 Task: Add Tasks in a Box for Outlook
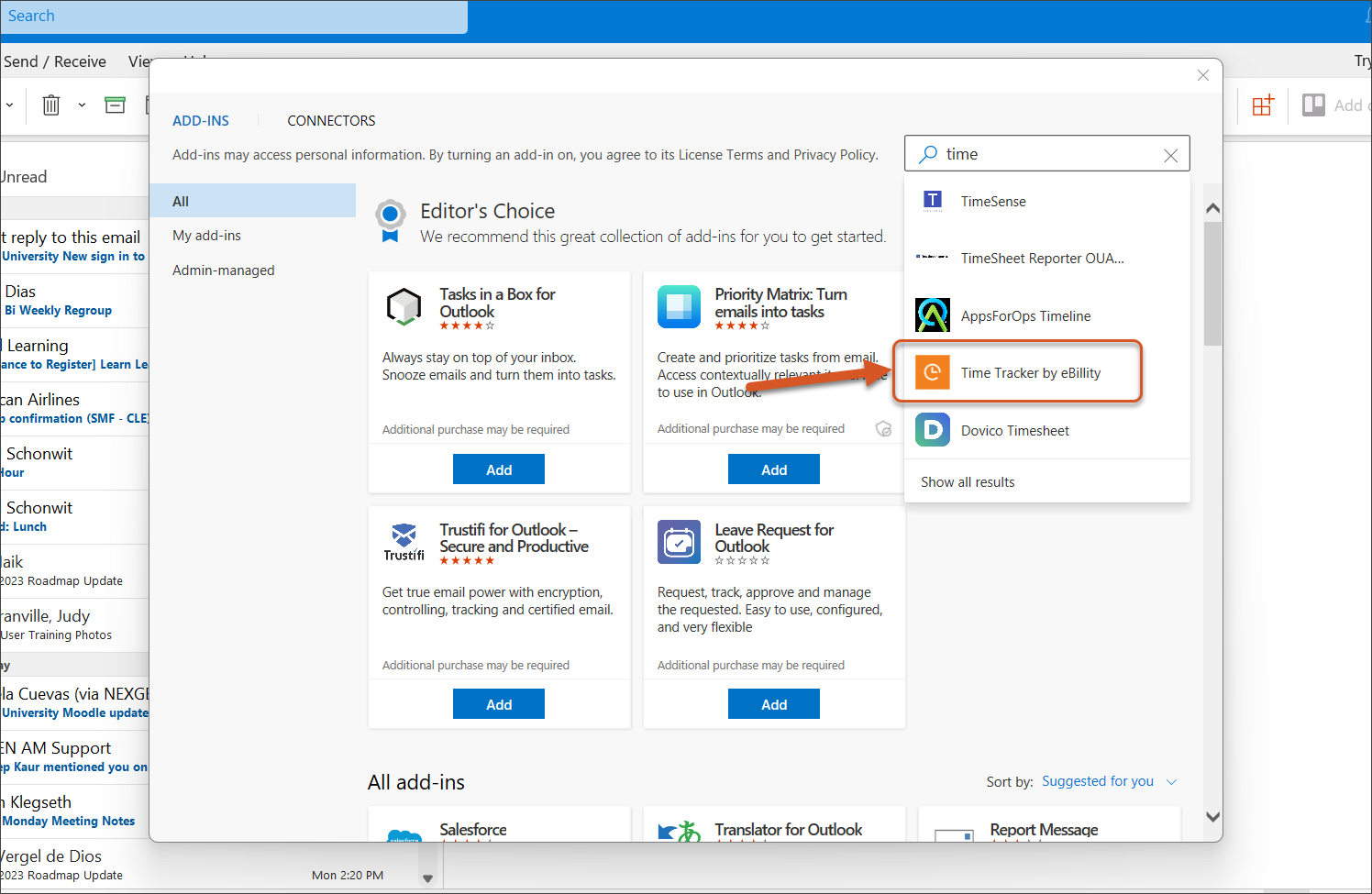pyautogui.click(x=499, y=469)
